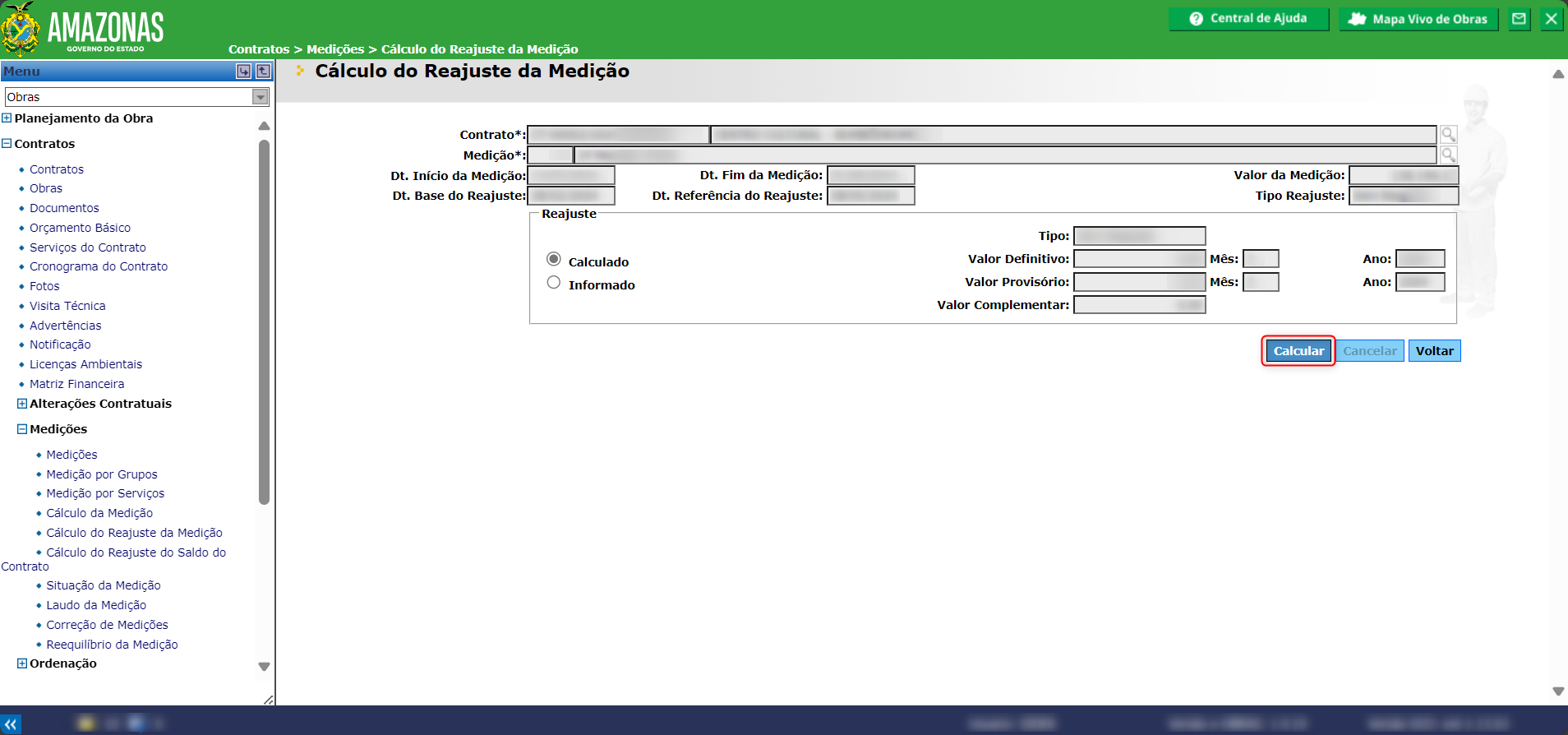Open Mapa Vivo de Obras

pos(1418,19)
